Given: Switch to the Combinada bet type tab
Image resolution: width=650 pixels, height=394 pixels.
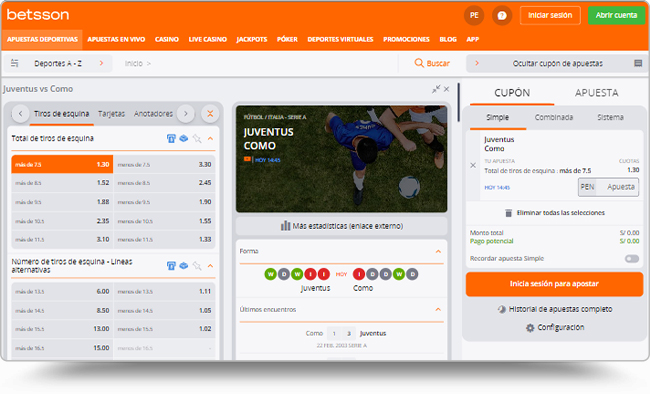Looking at the screenshot, I should click(x=554, y=117).
